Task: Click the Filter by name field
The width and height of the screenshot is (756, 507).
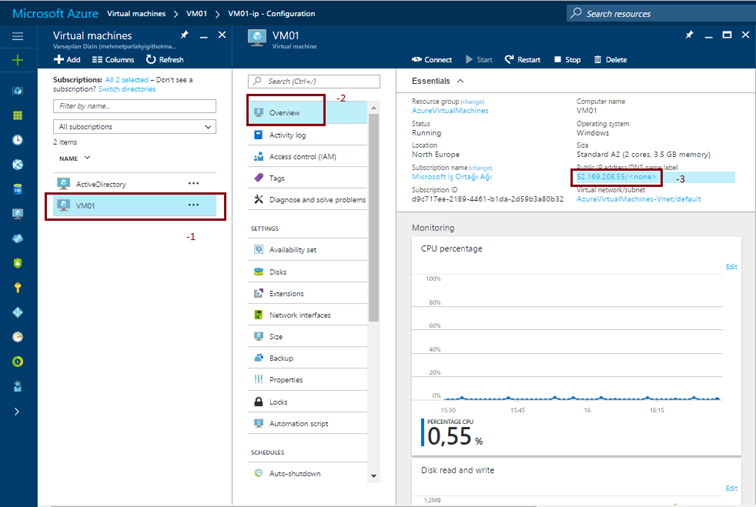Action: [135, 106]
